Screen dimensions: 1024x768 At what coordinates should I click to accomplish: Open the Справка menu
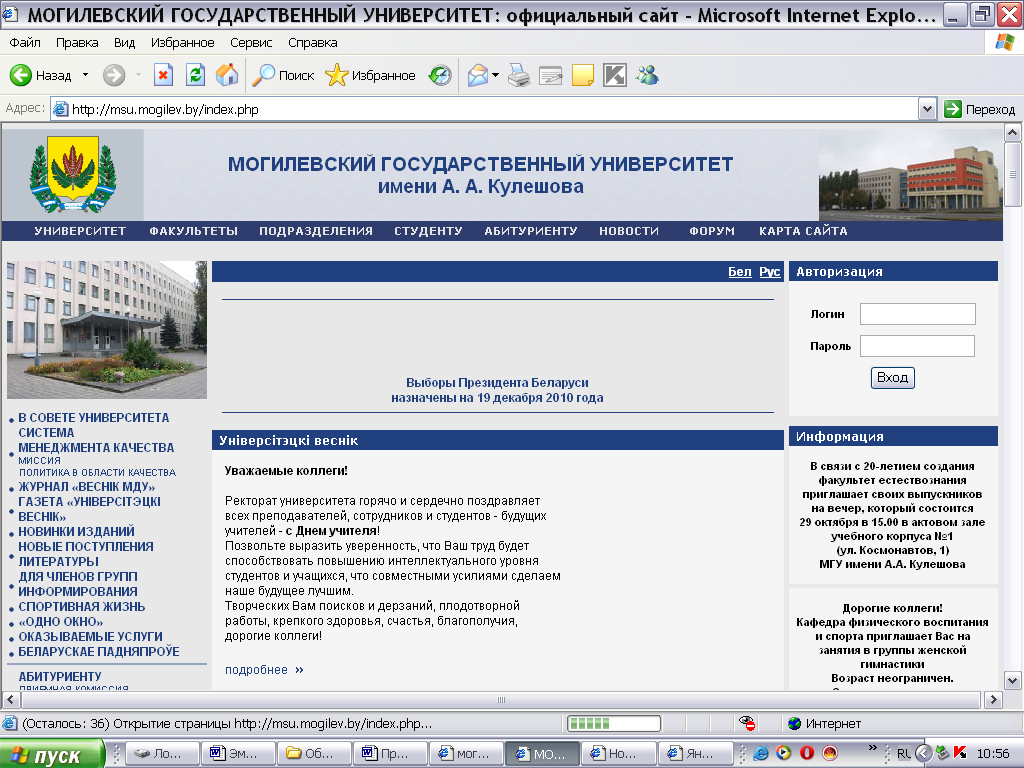coord(313,42)
